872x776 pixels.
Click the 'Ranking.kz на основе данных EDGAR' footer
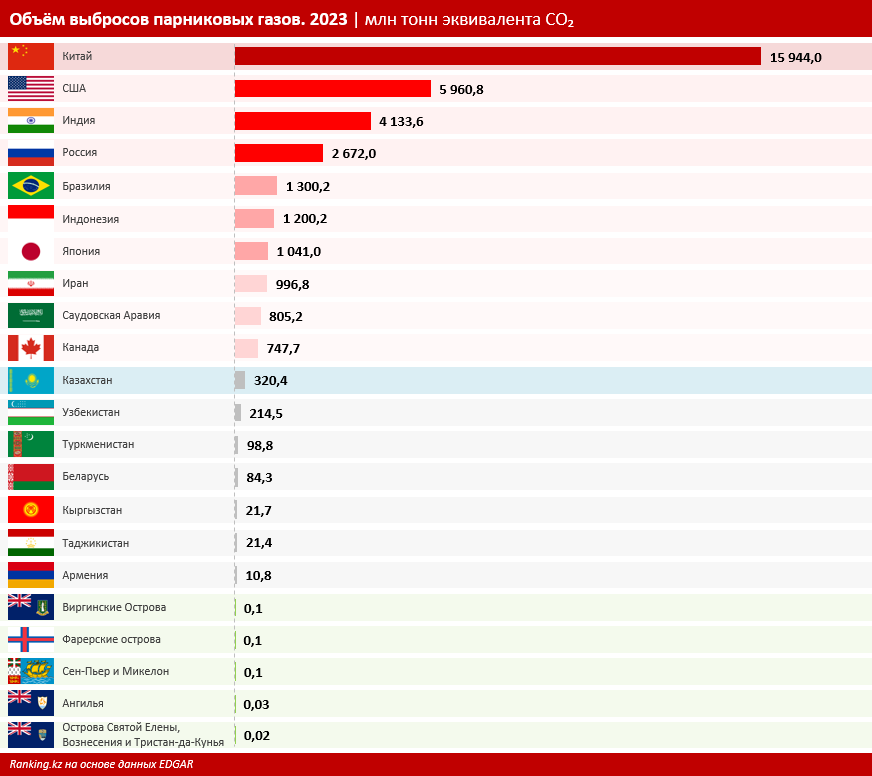point(101,764)
